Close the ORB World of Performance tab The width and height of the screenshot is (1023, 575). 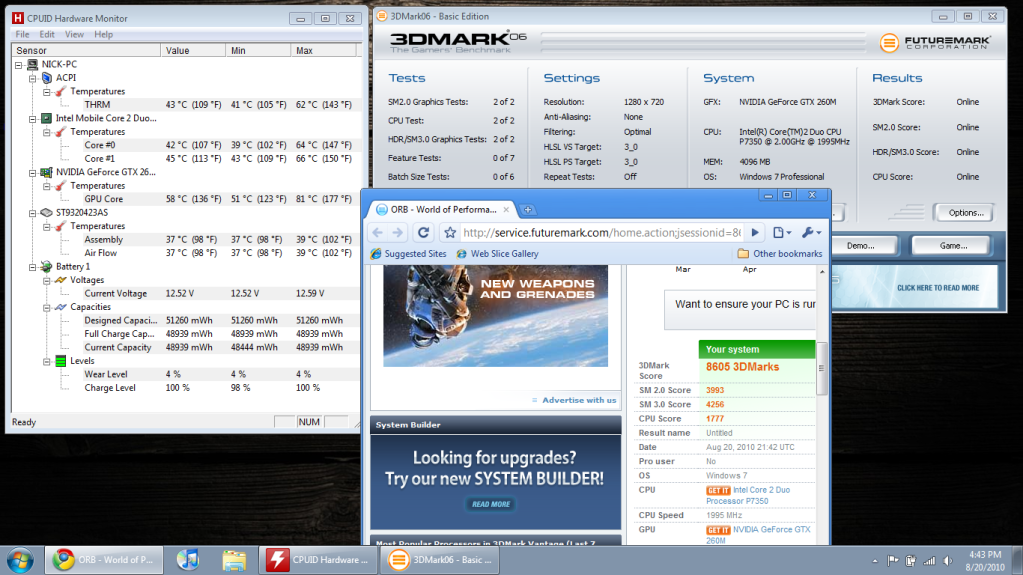[x=506, y=210]
